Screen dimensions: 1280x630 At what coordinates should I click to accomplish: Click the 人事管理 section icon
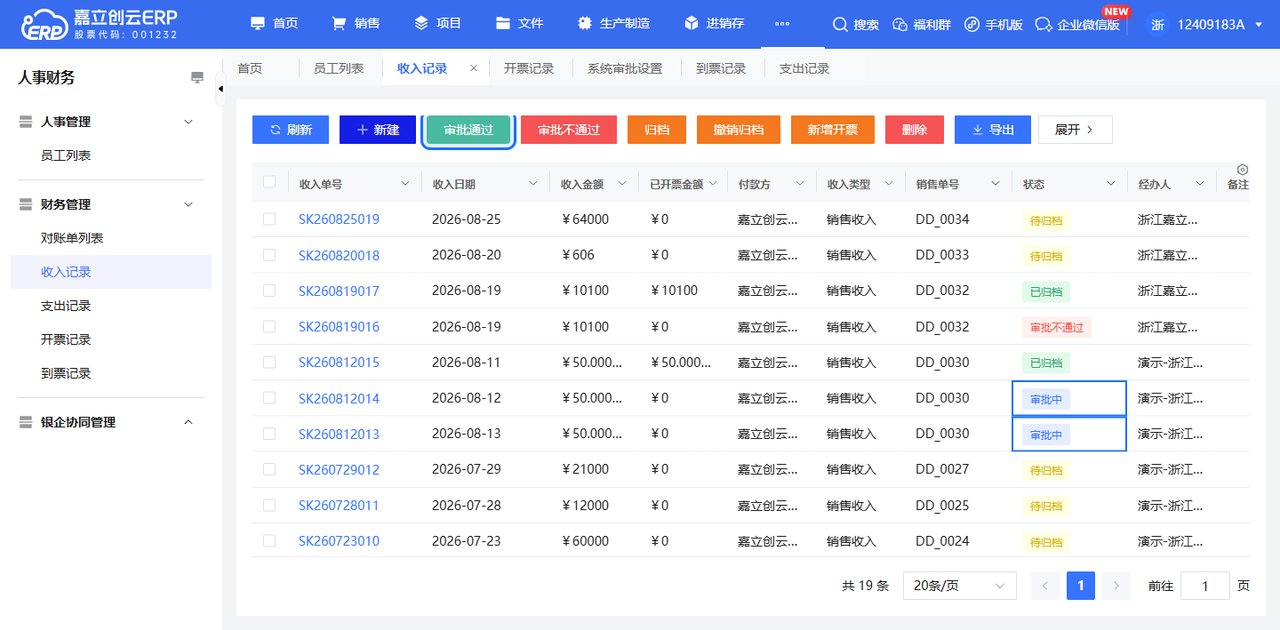[27, 122]
